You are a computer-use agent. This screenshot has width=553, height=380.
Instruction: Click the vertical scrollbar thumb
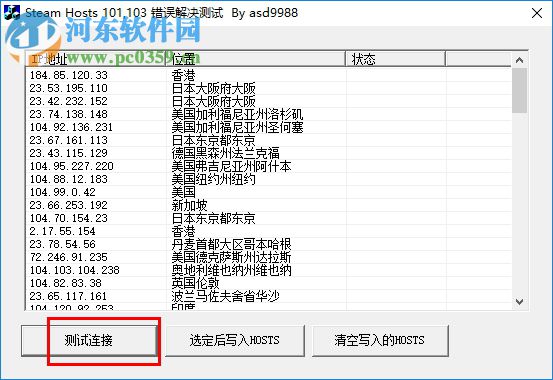pos(519,91)
